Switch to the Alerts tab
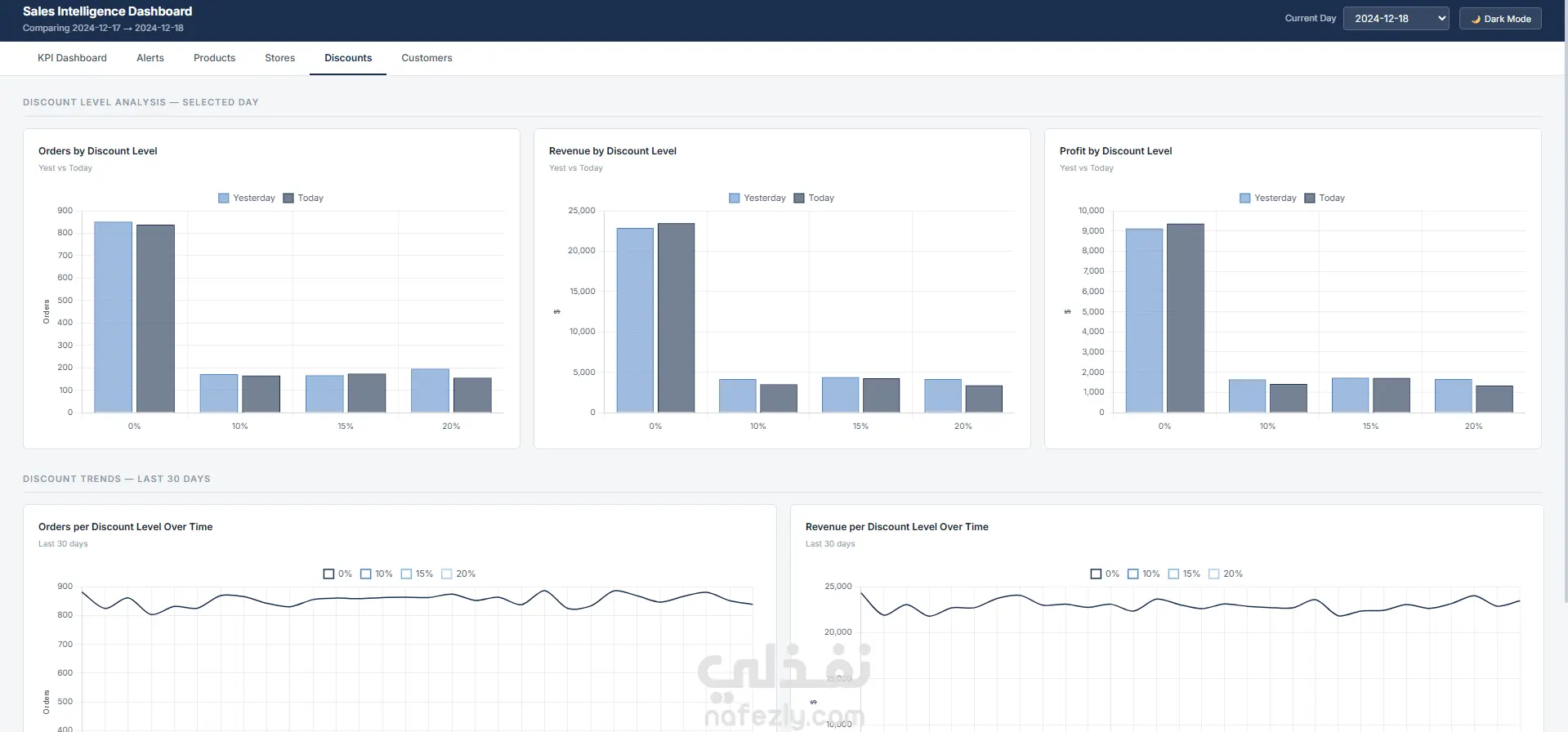The width and height of the screenshot is (1568, 732). point(150,58)
